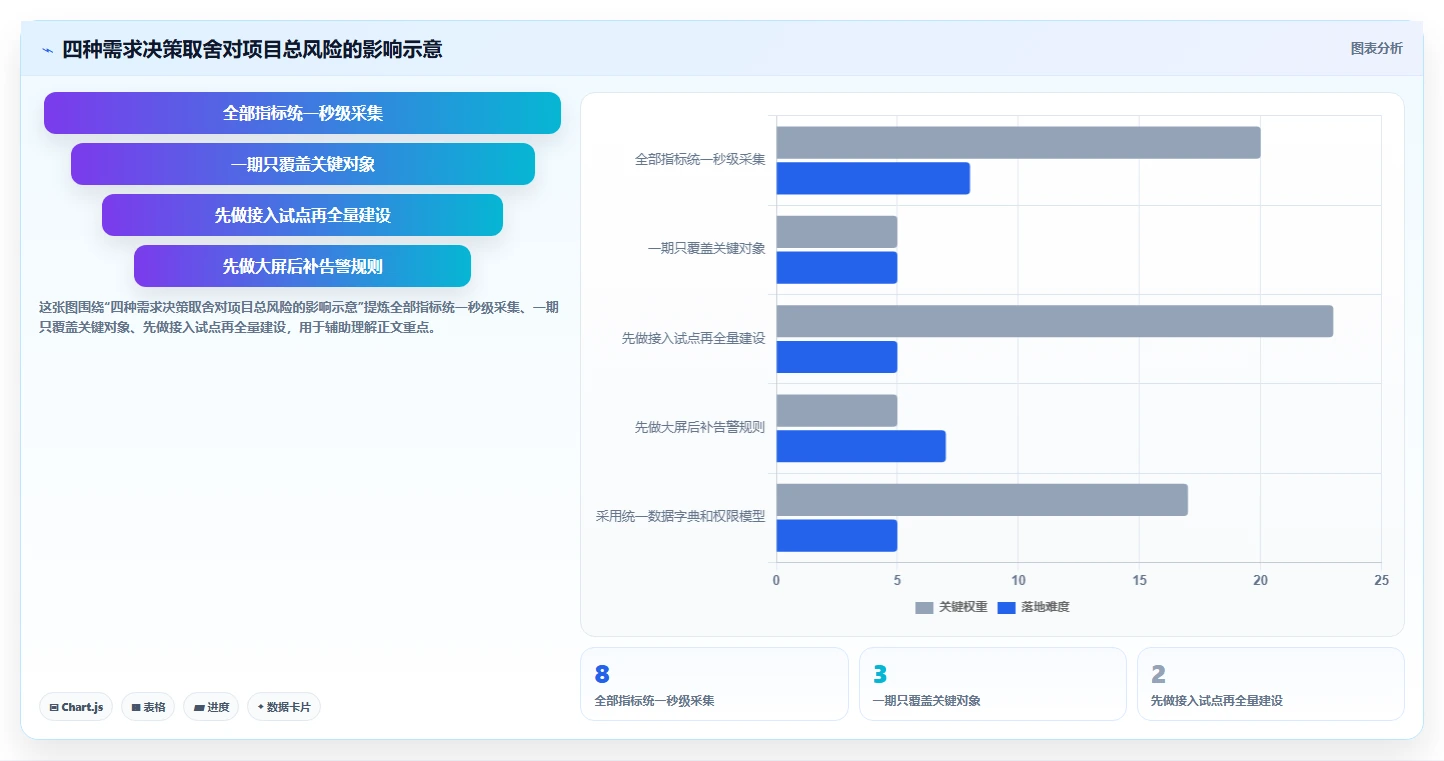This screenshot has height=761, width=1444.
Task: Click the blue 落地难度 legend color box
Action: 1007,608
